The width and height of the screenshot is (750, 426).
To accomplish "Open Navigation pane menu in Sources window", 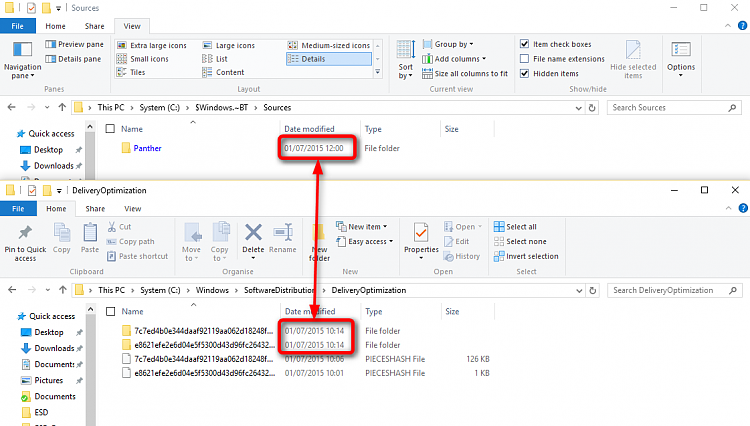I will (x=22, y=60).
